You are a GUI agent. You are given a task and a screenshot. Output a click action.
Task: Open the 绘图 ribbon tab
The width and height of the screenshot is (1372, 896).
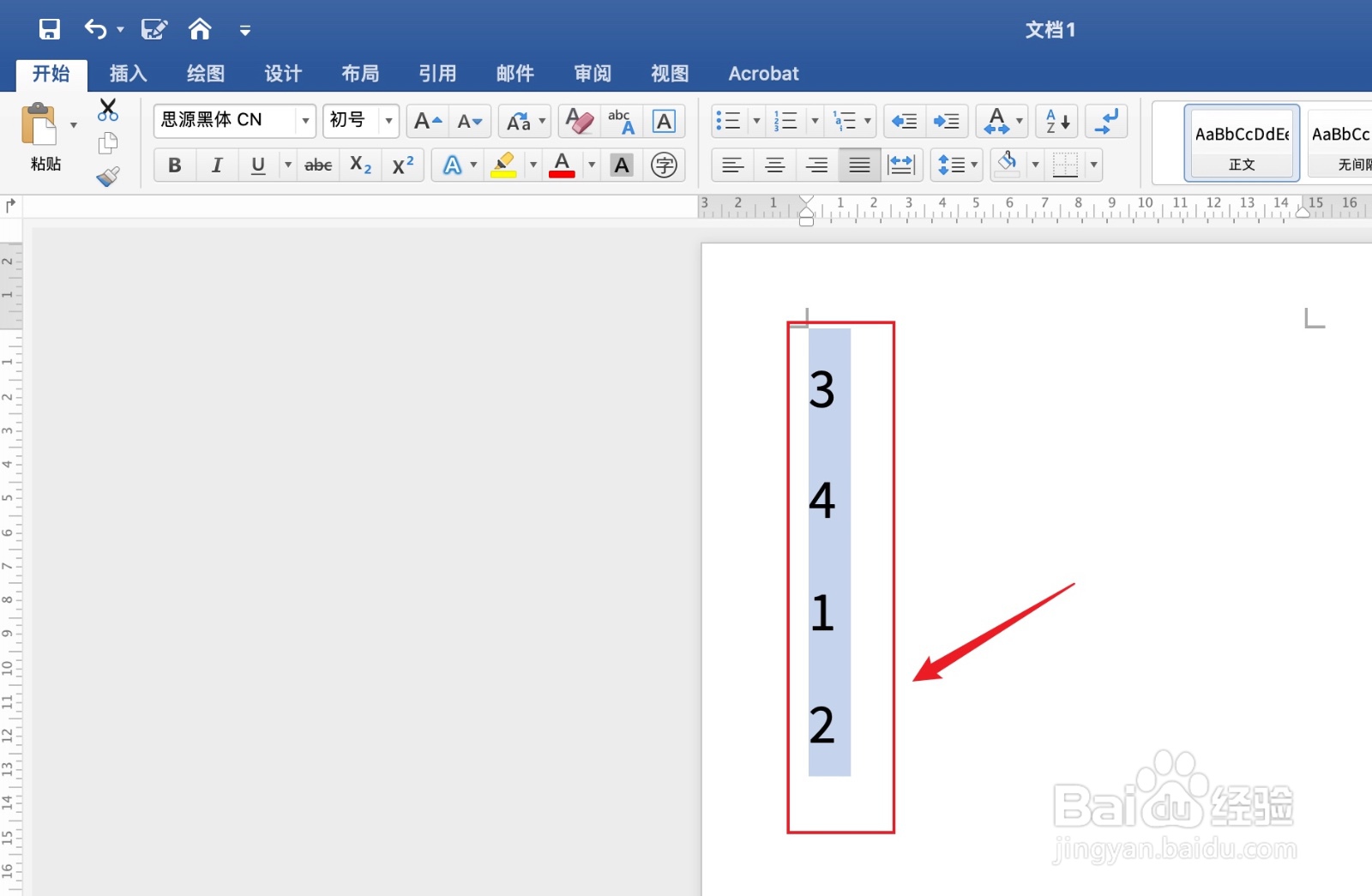coord(206,74)
